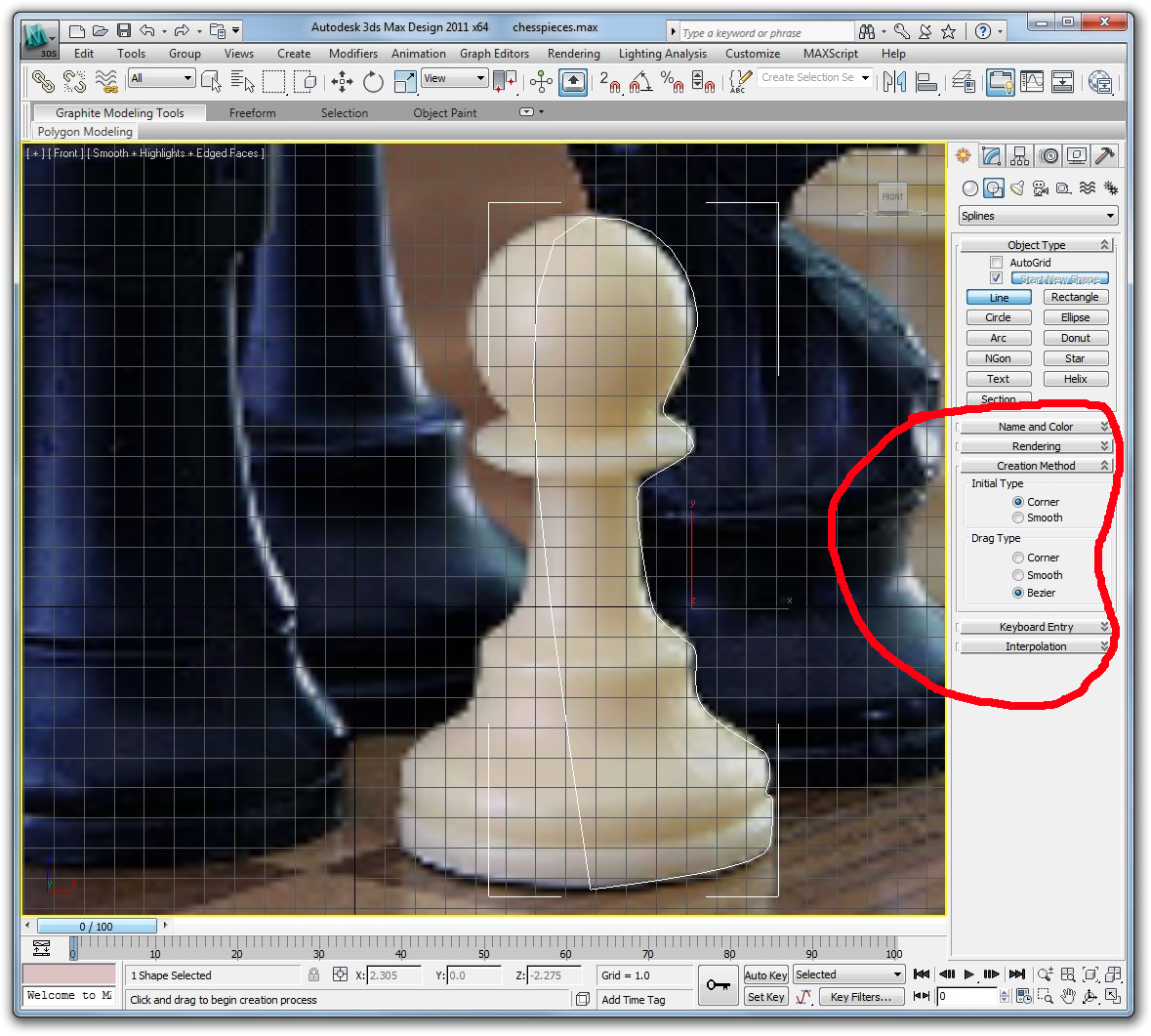Open the Modifiers menu
This screenshot has height=1036, width=1151.
(x=352, y=54)
